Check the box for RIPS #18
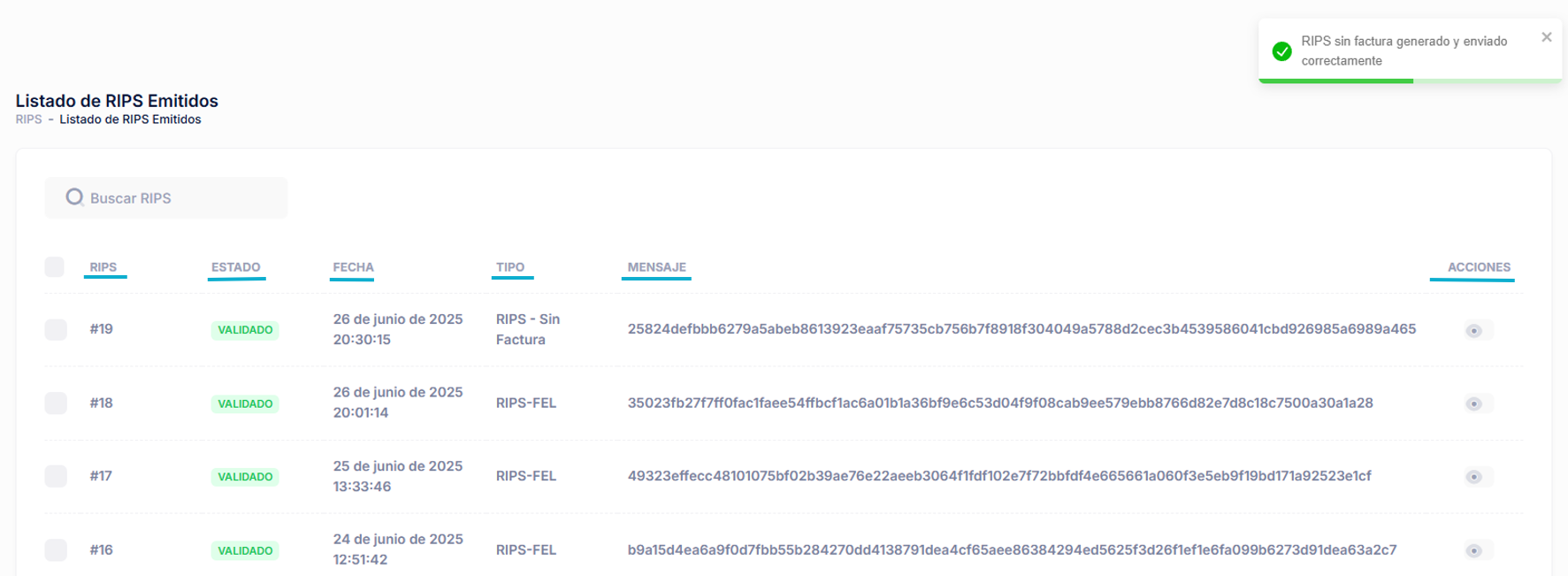This screenshot has height=576, width=1568. 56,403
